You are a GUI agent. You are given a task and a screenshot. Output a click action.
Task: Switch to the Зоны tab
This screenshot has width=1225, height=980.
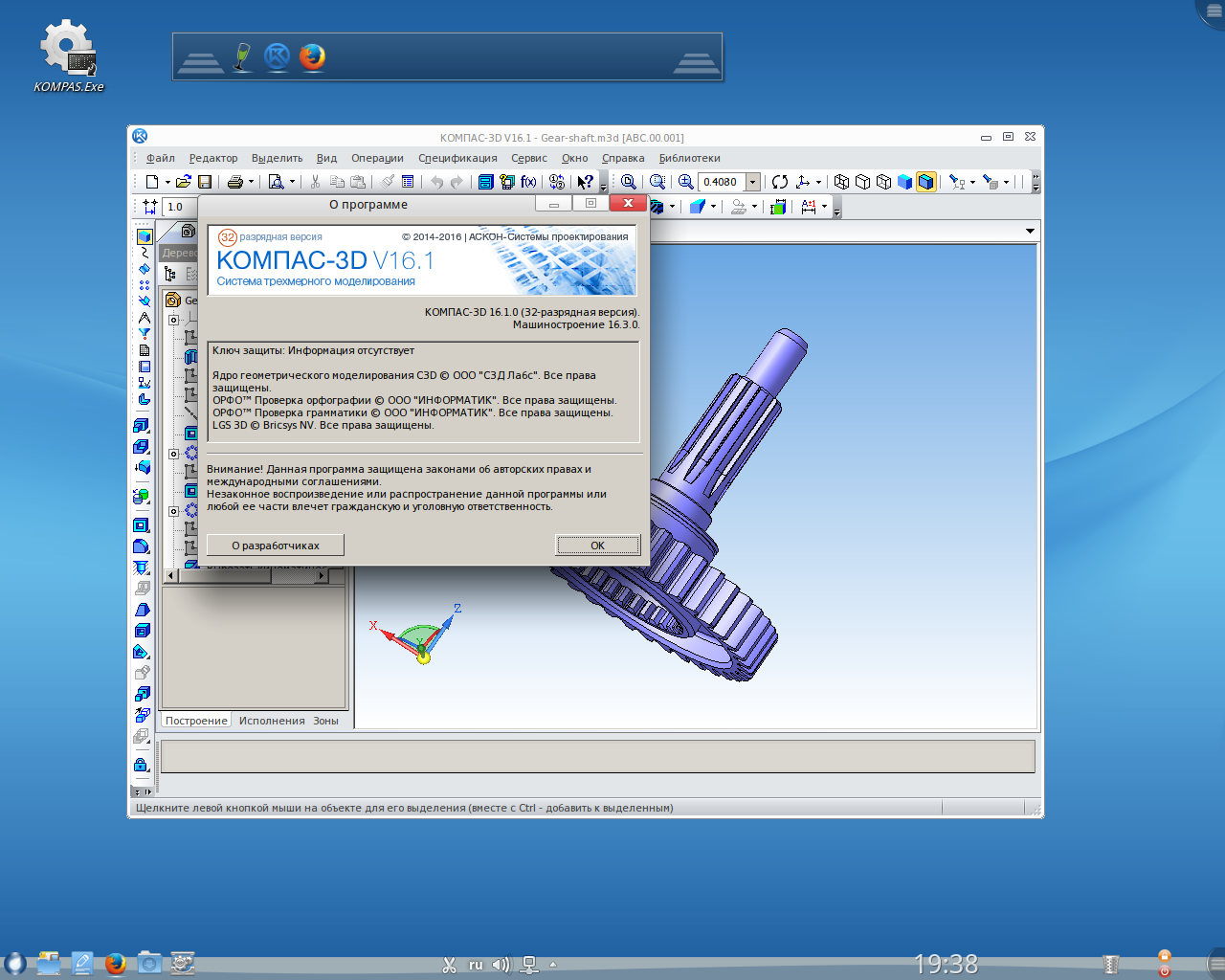pyautogui.click(x=325, y=721)
